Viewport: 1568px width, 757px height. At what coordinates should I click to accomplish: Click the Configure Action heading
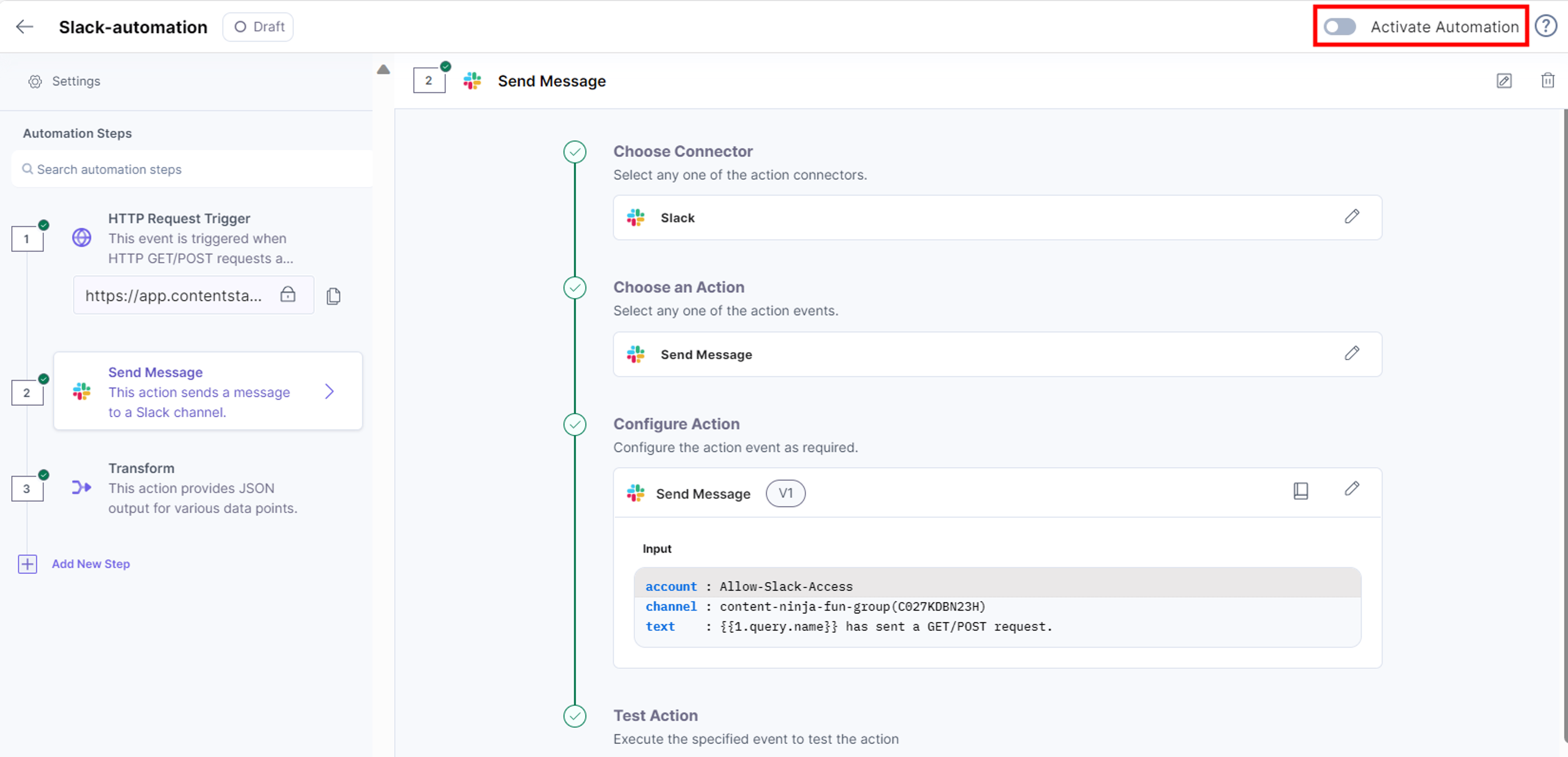676,424
